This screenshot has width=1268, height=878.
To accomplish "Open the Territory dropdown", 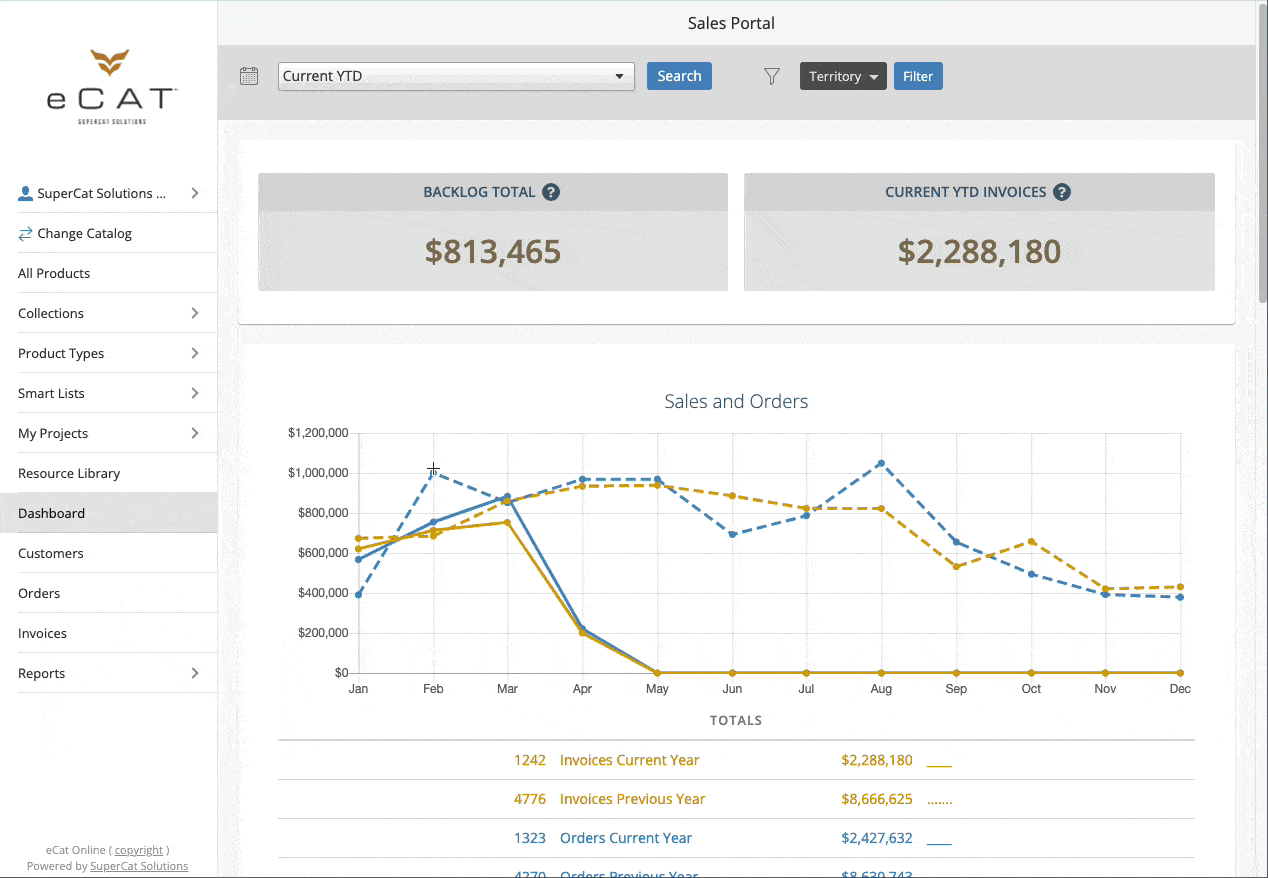I will [843, 76].
